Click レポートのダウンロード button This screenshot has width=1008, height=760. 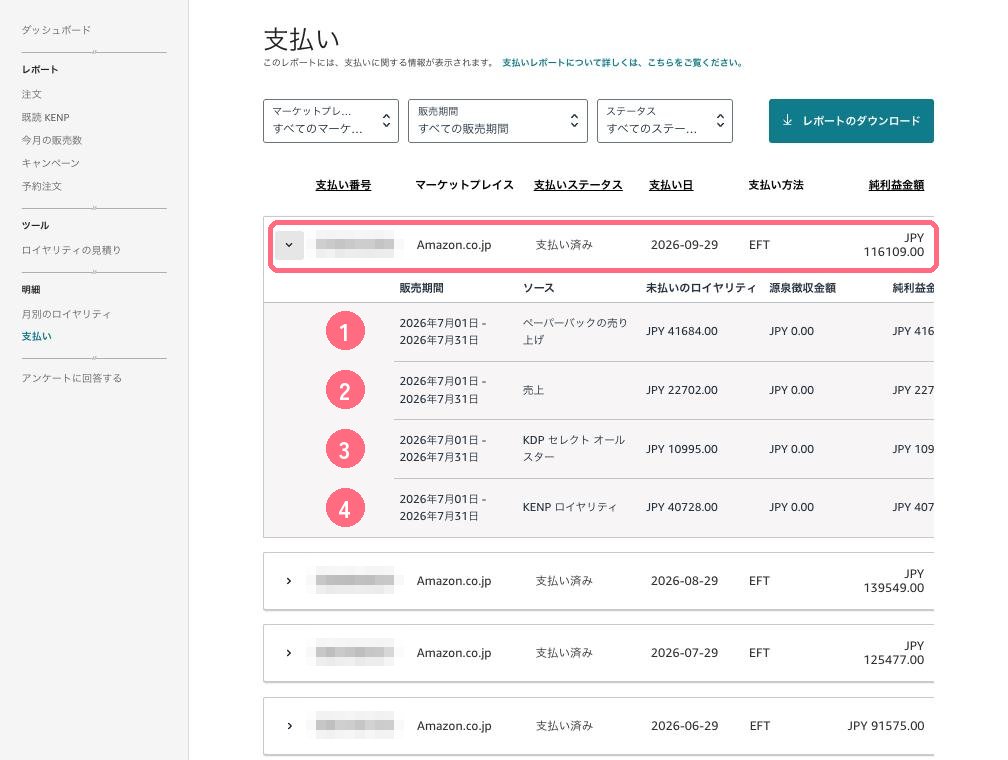[x=851, y=121]
